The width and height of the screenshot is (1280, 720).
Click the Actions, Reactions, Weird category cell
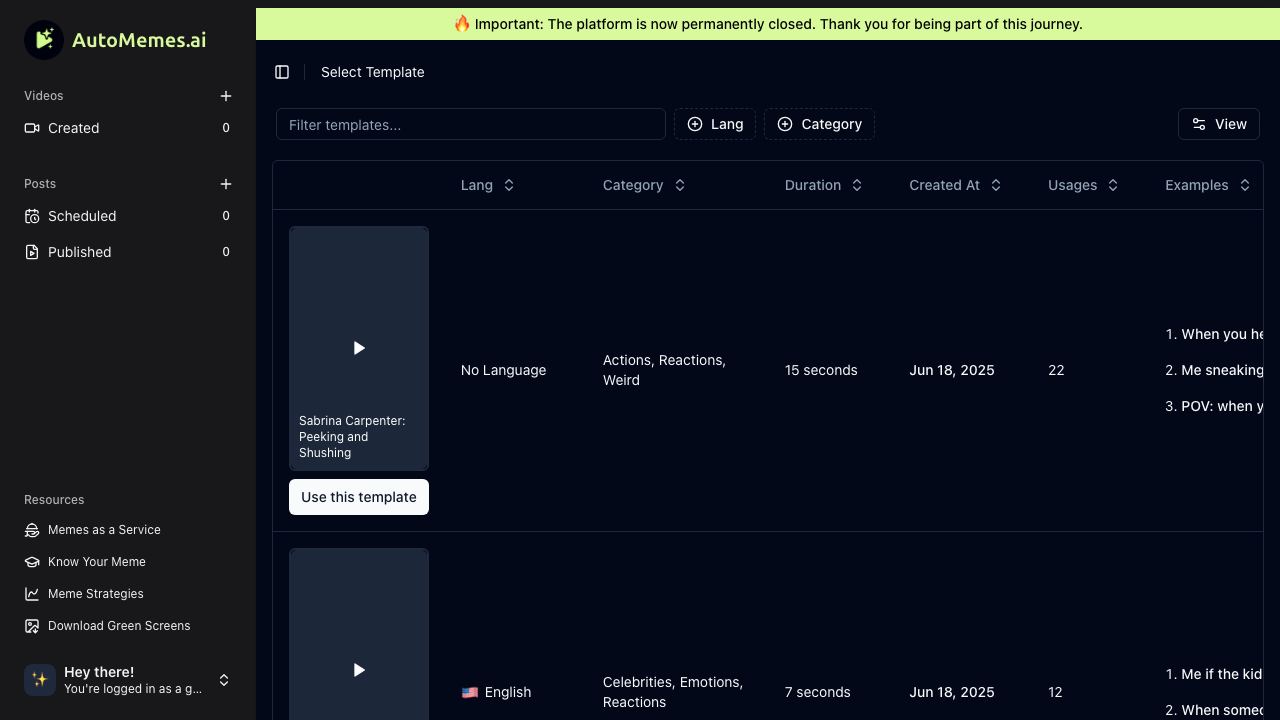pos(664,370)
